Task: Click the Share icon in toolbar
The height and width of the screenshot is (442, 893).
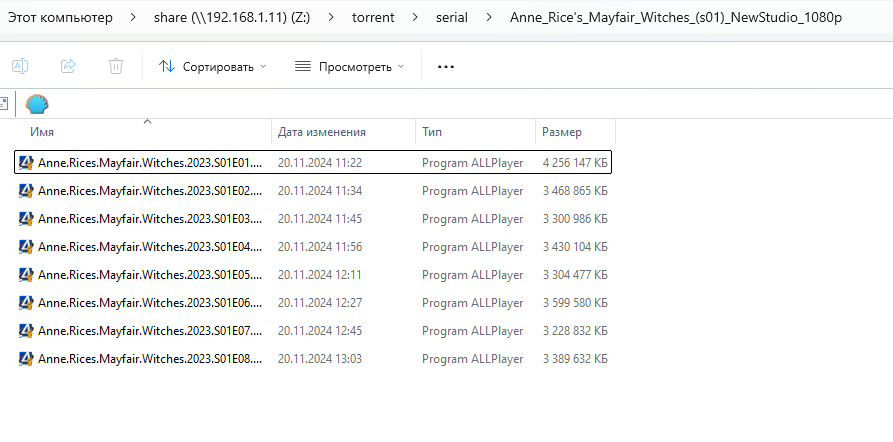Action: click(68, 66)
